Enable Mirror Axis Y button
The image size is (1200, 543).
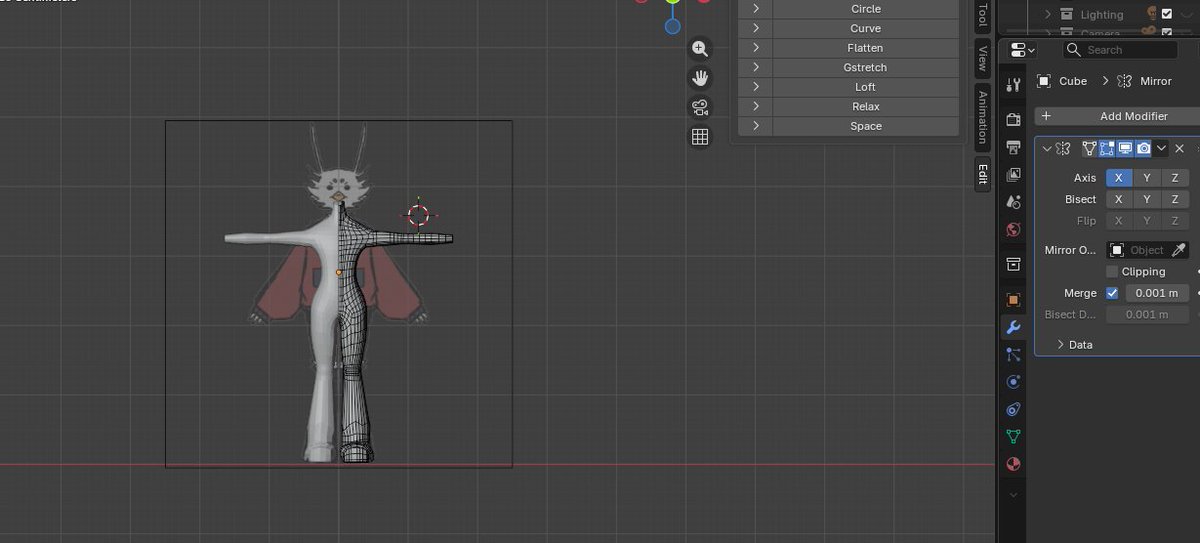1147,178
